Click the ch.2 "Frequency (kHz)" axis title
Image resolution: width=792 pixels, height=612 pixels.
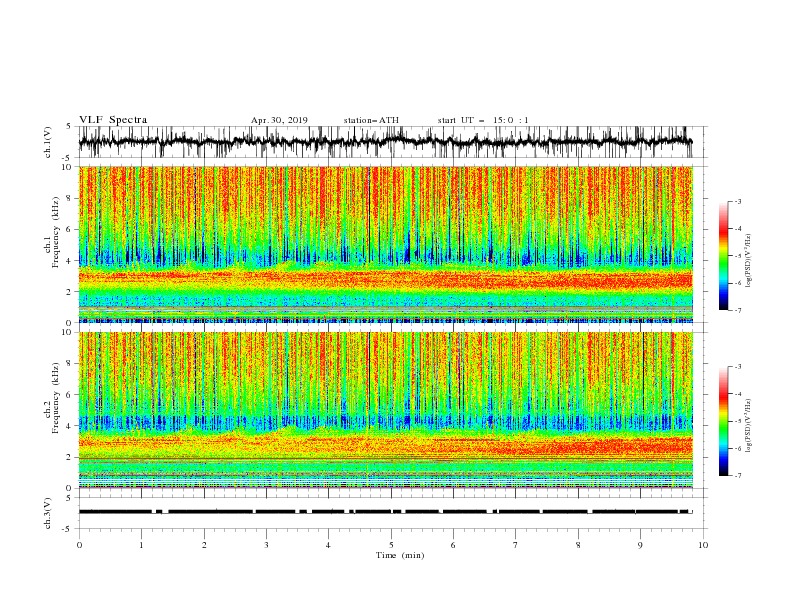coord(55,397)
